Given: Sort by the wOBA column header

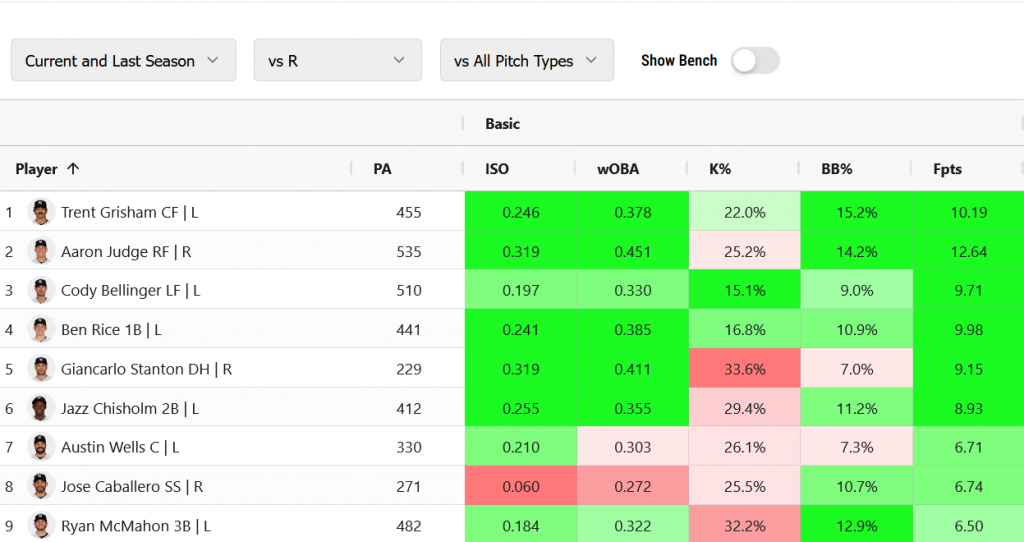Looking at the screenshot, I should 618,169.
